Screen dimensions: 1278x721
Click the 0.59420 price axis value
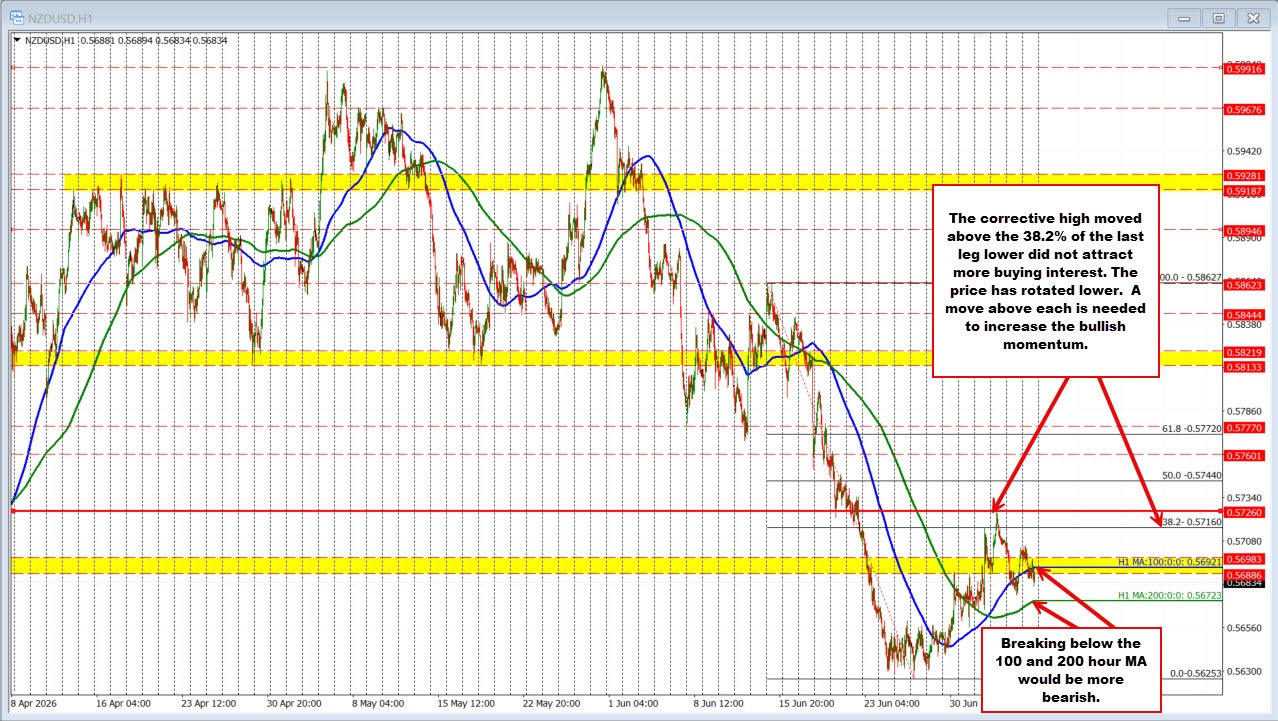(x=1246, y=152)
